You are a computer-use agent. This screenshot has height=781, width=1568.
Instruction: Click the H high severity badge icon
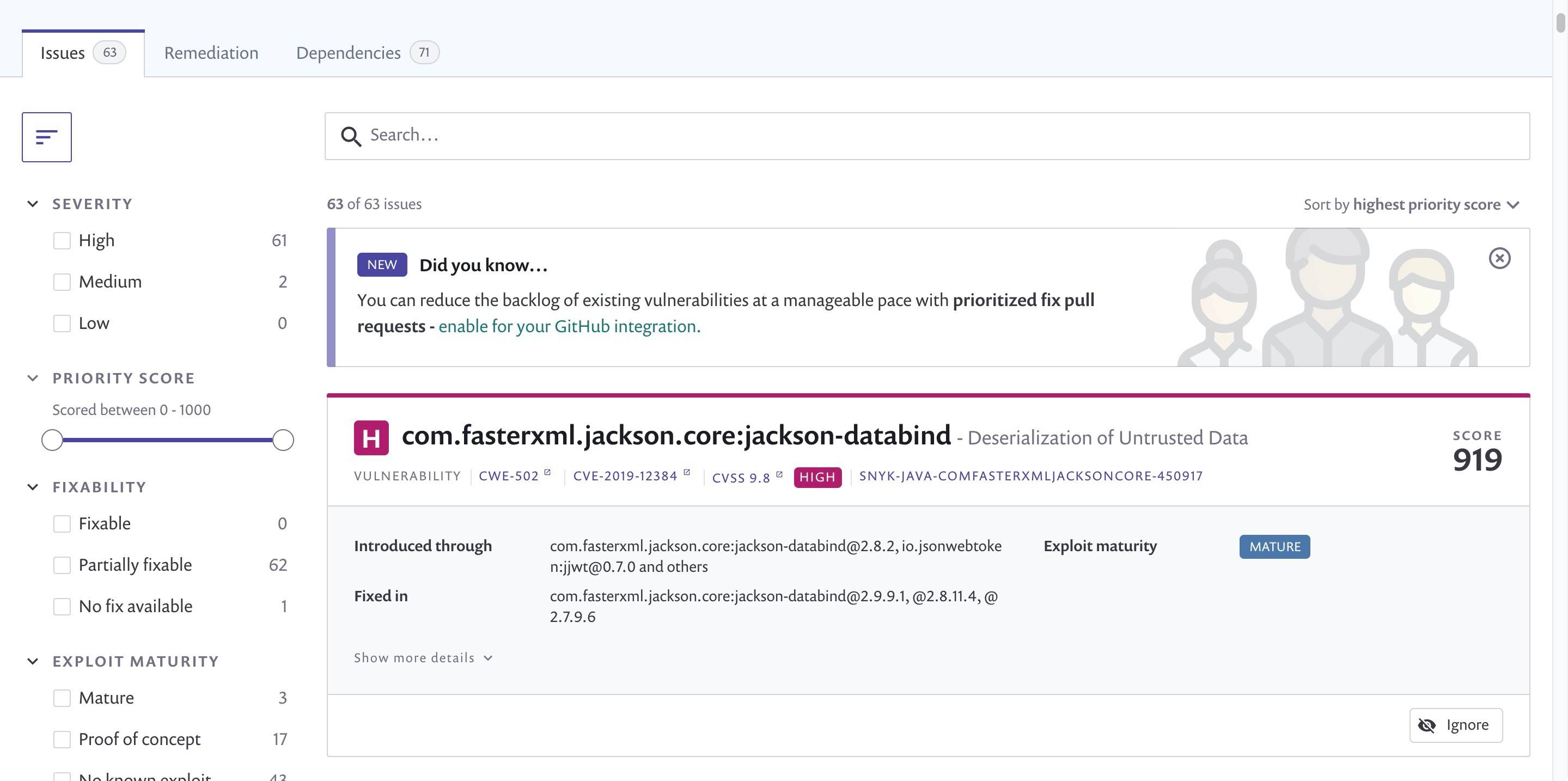[371, 438]
